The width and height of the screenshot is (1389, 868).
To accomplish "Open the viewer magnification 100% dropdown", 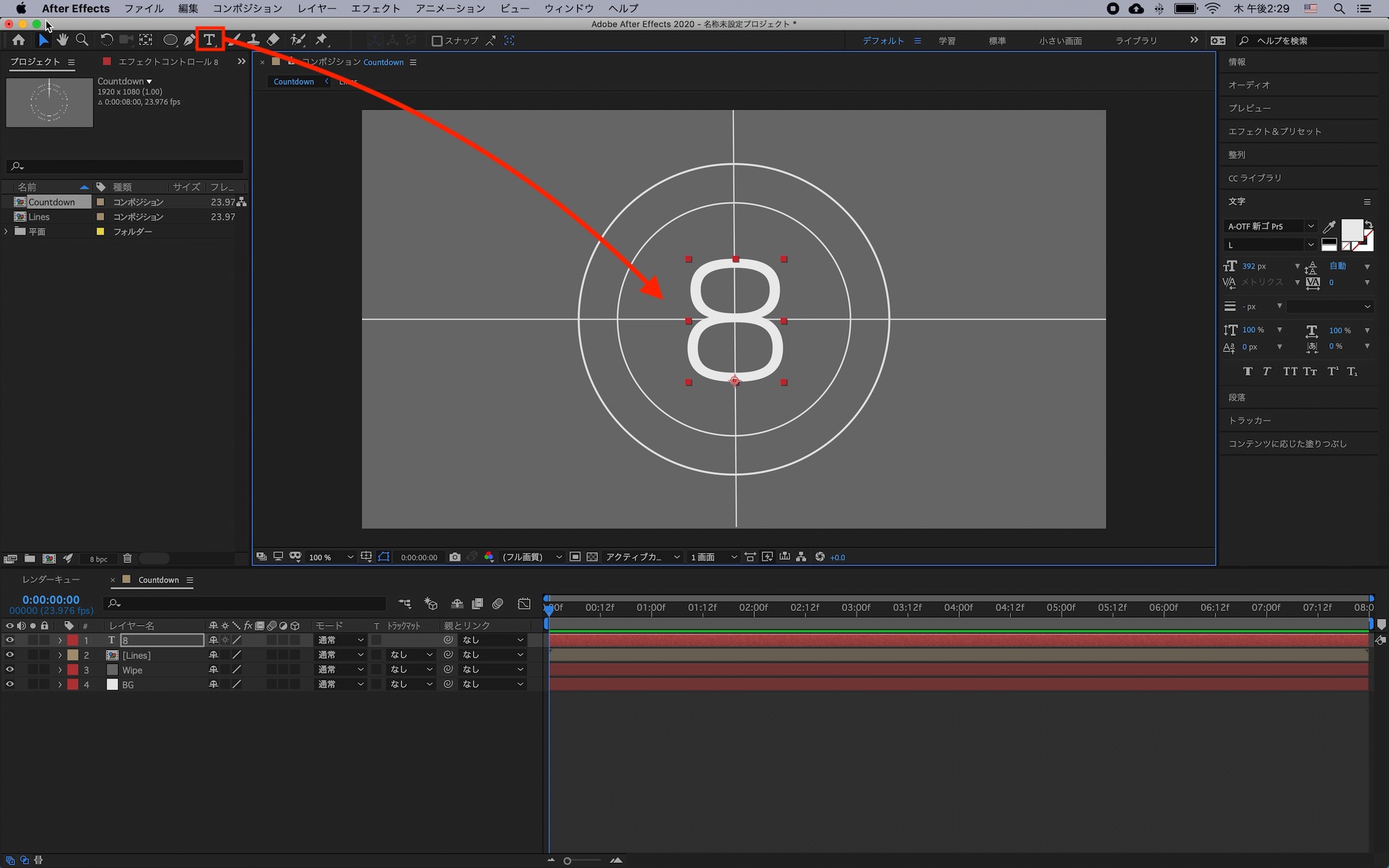I will pos(331,557).
